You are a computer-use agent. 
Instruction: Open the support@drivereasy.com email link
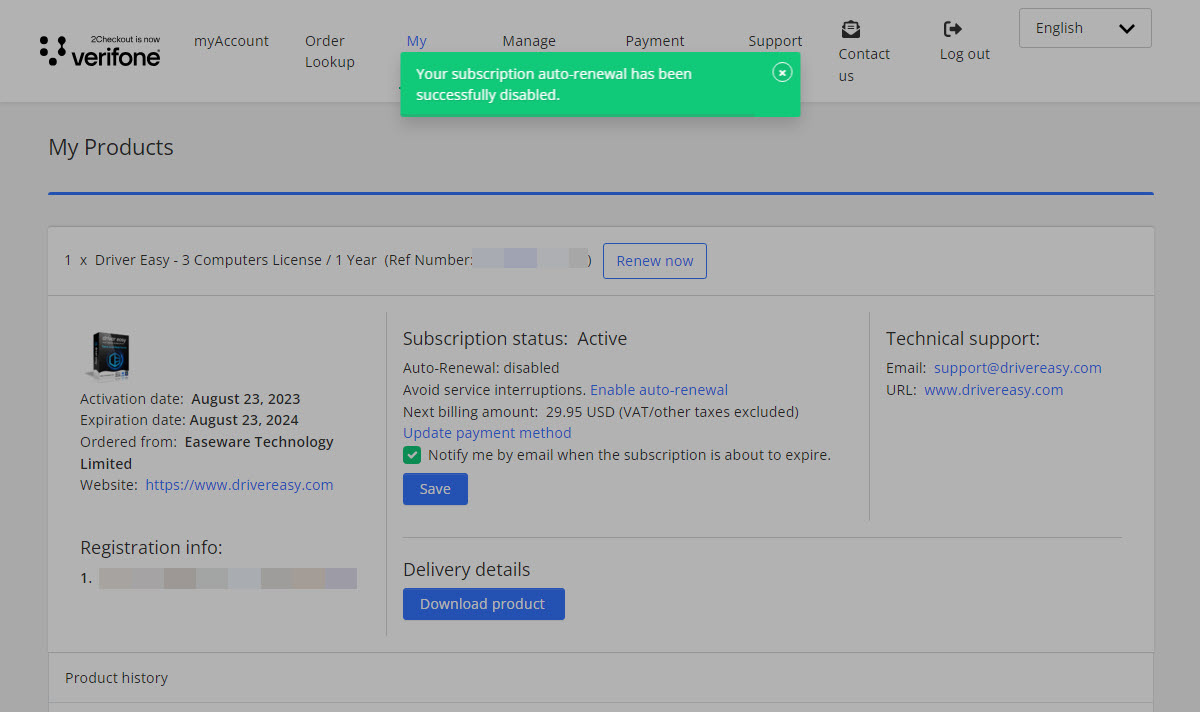(x=1017, y=368)
